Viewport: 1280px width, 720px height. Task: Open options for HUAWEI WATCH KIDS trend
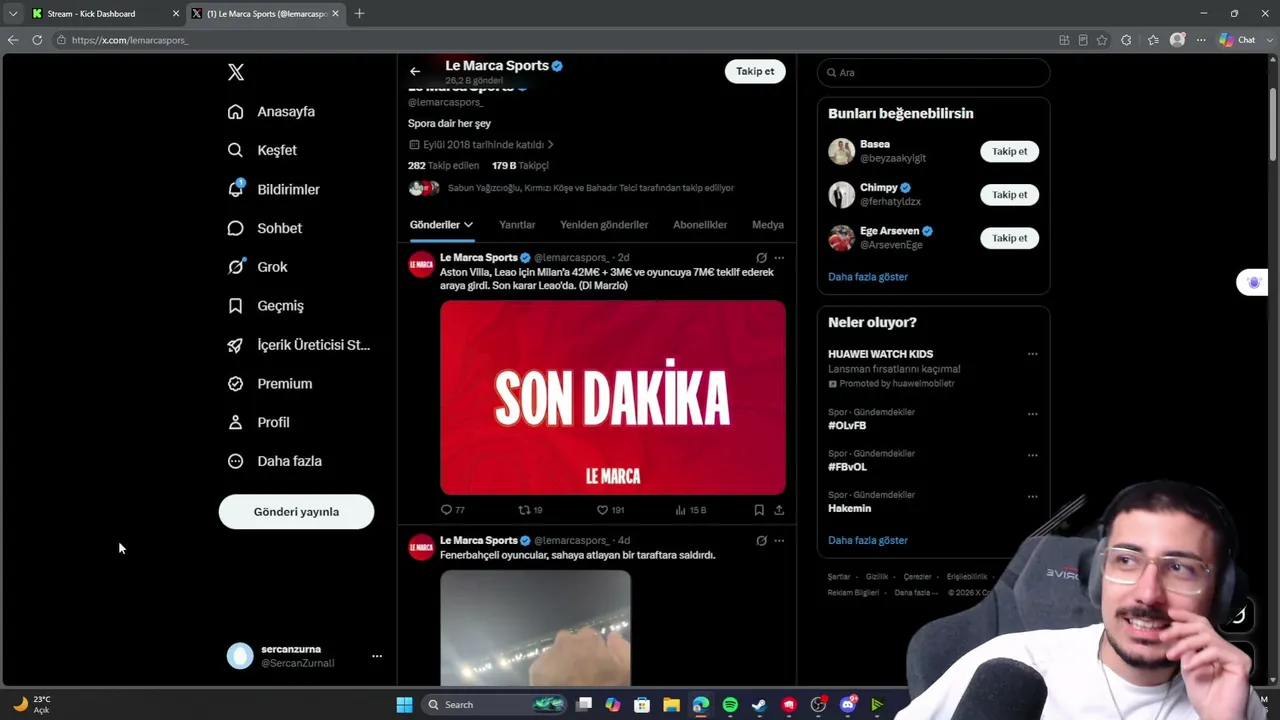point(1033,354)
